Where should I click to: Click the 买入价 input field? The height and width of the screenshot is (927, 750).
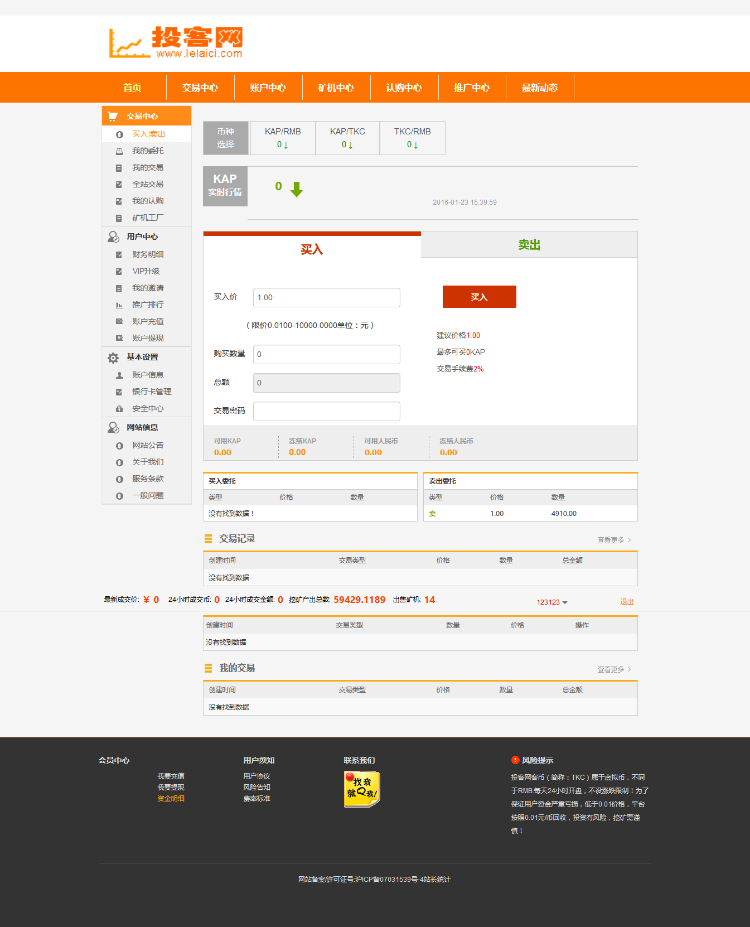point(327,297)
